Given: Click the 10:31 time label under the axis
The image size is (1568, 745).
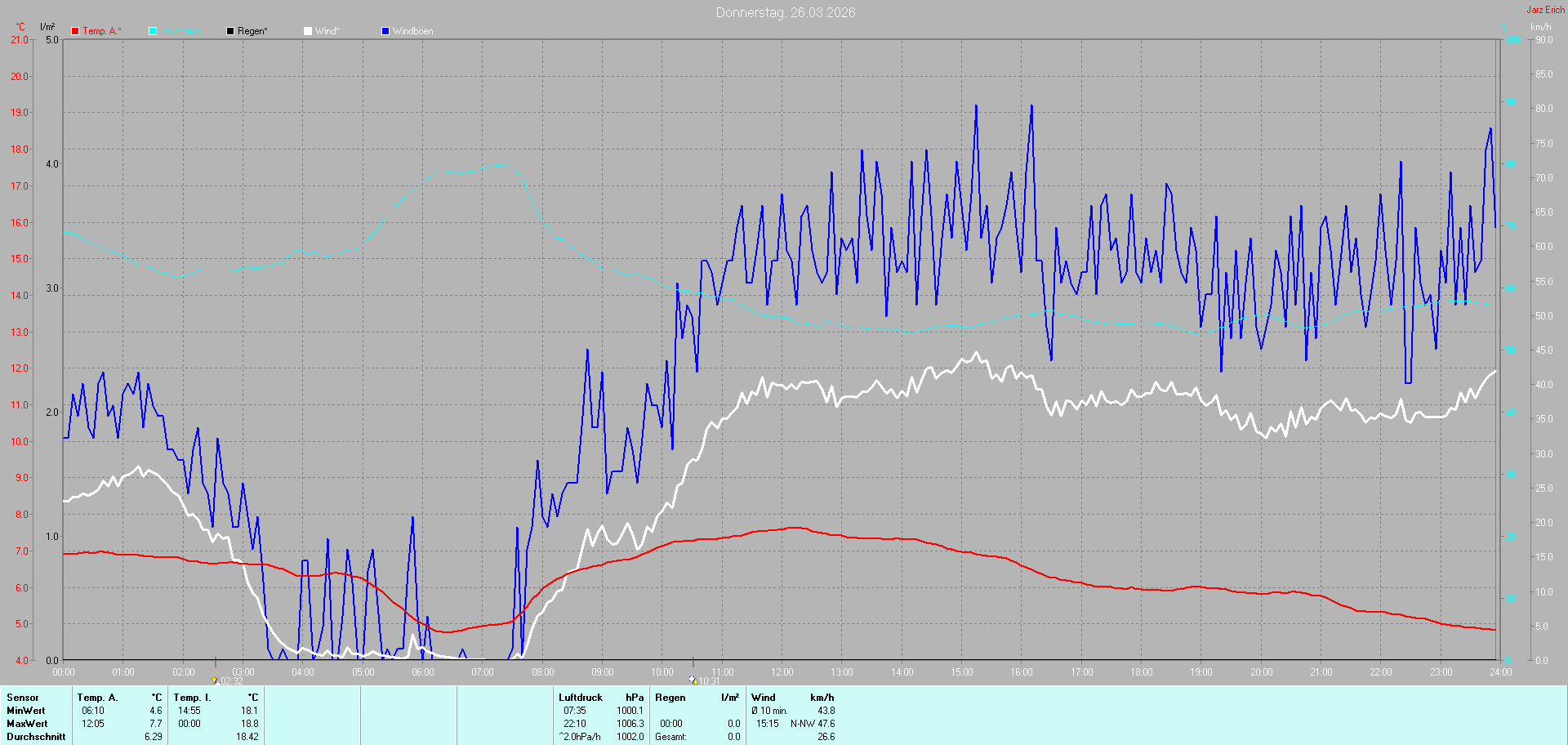Looking at the screenshot, I should click(x=709, y=681).
